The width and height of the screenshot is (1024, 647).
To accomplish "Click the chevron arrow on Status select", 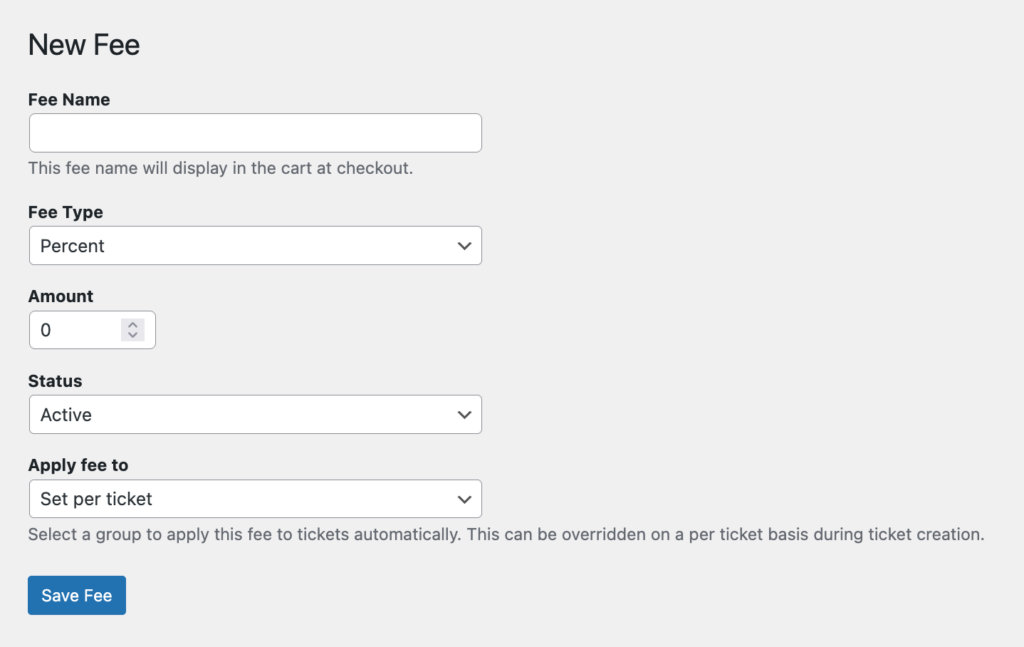I will (464, 415).
